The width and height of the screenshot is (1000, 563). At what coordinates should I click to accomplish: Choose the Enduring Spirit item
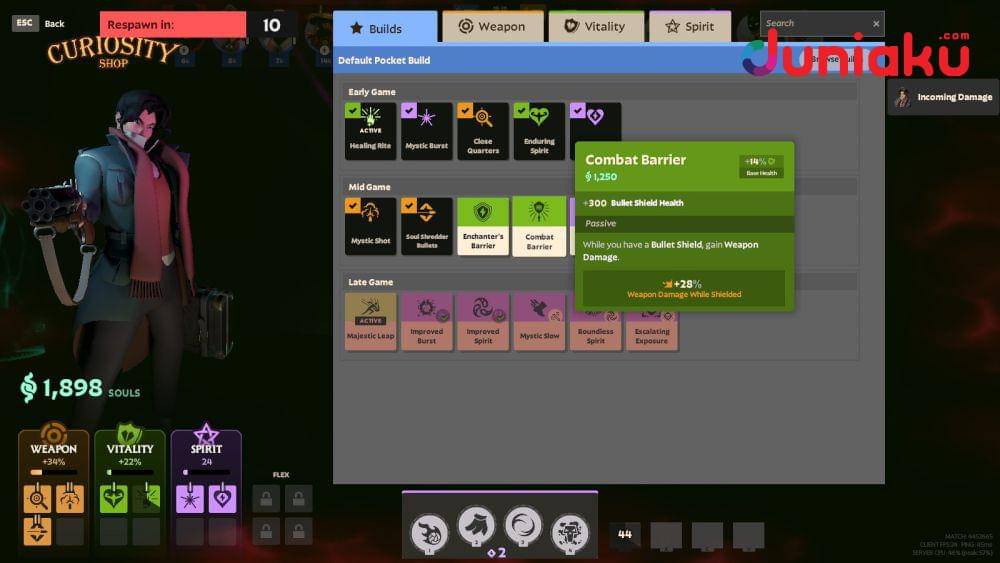539,131
